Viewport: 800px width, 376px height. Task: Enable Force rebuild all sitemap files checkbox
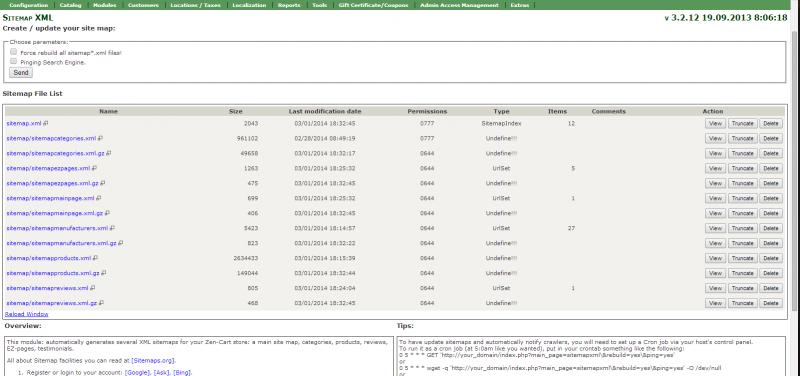pyautogui.click(x=14, y=52)
